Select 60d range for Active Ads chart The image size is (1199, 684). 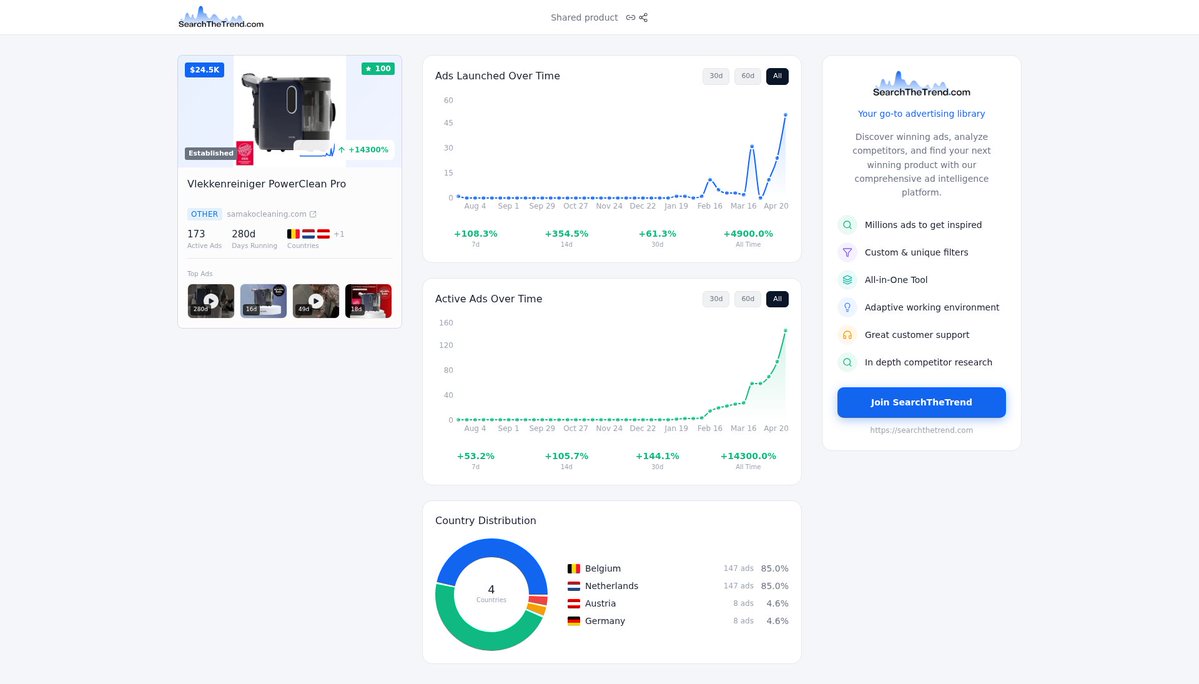click(748, 299)
